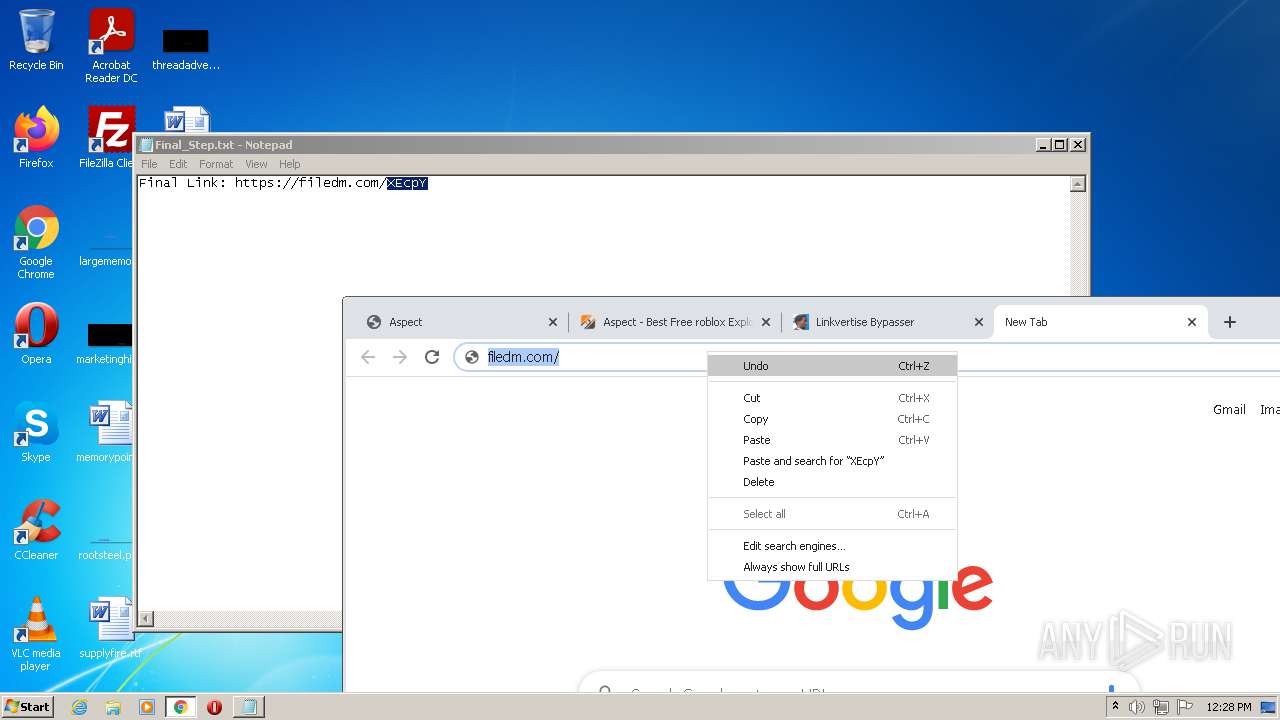Viewport: 1280px width, 720px height.
Task: Open the media player taskbar icon
Action: click(147, 707)
